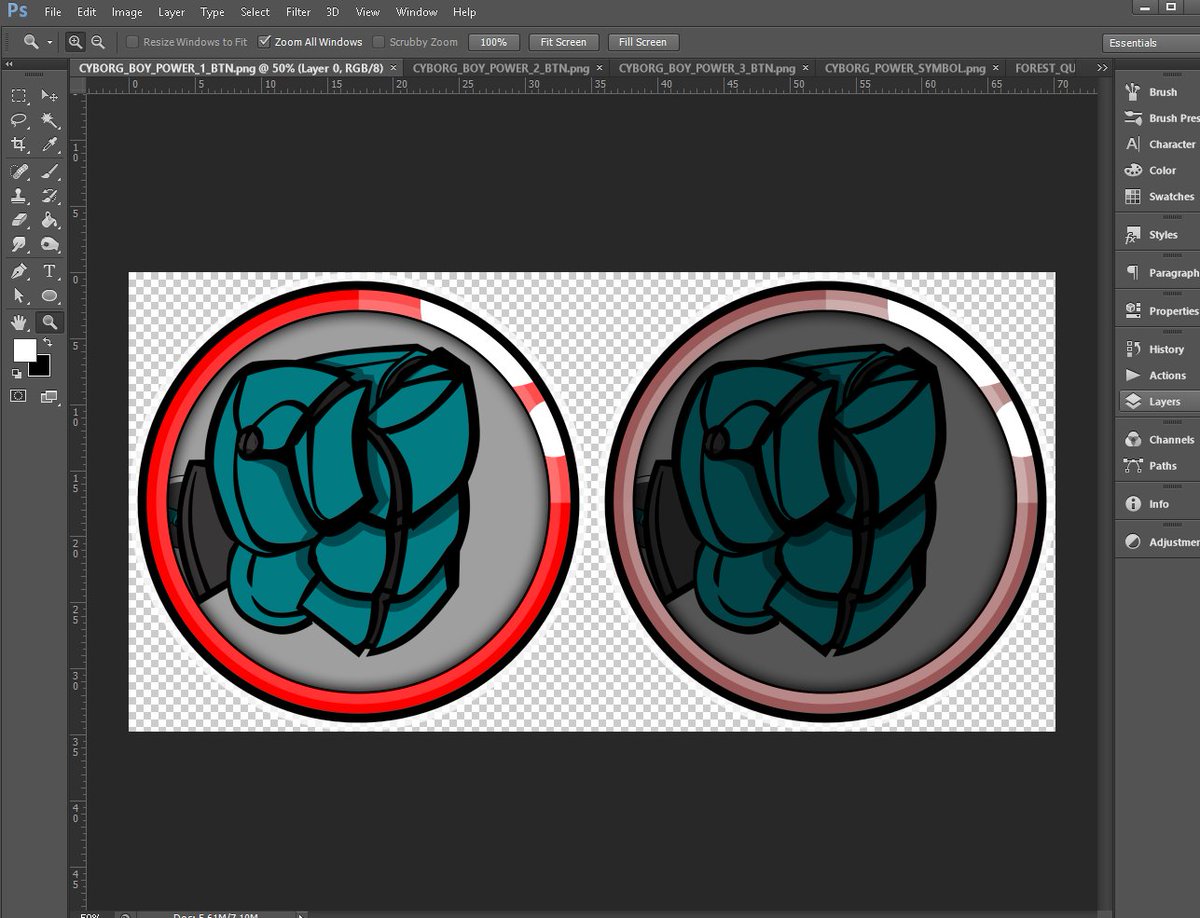This screenshot has height=918, width=1200.
Task: Select the Paint Bucket tool
Action: (x=49, y=220)
